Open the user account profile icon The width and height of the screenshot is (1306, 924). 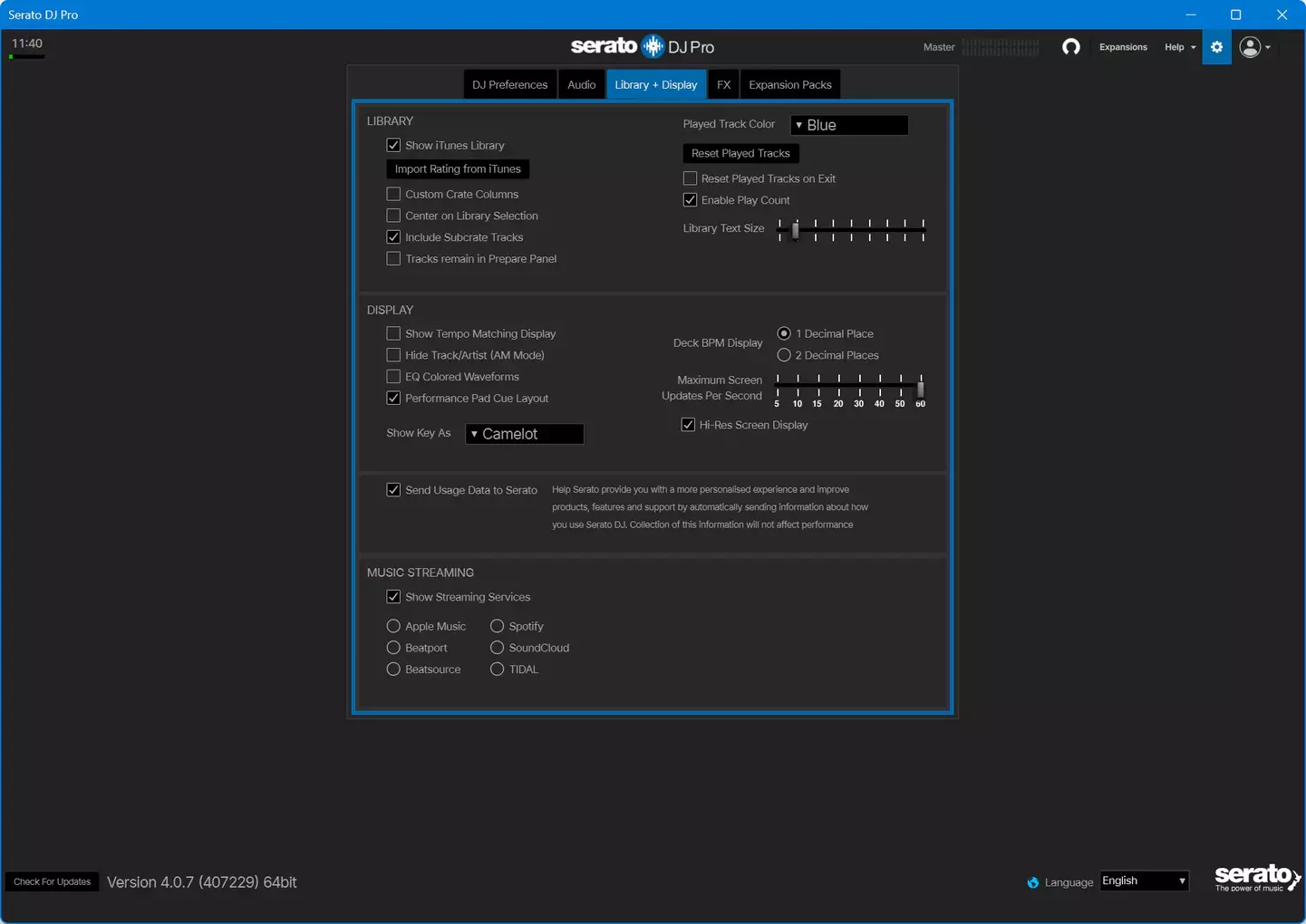point(1251,47)
